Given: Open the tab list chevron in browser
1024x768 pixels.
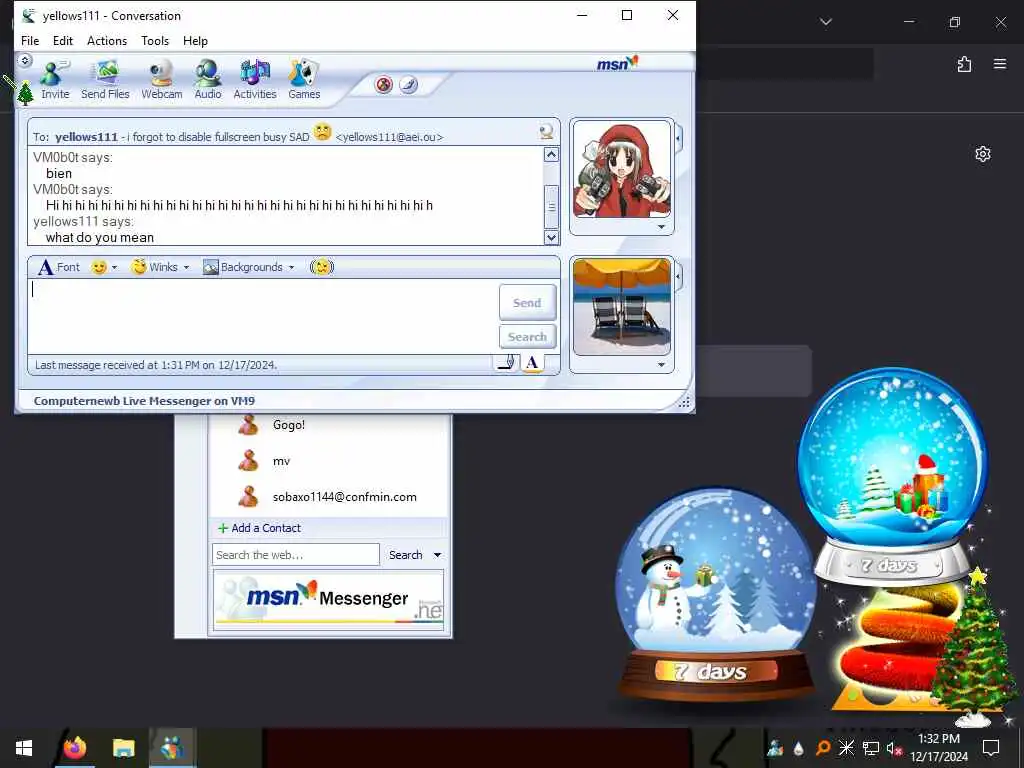Looking at the screenshot, I should click(x=825, y=22).
